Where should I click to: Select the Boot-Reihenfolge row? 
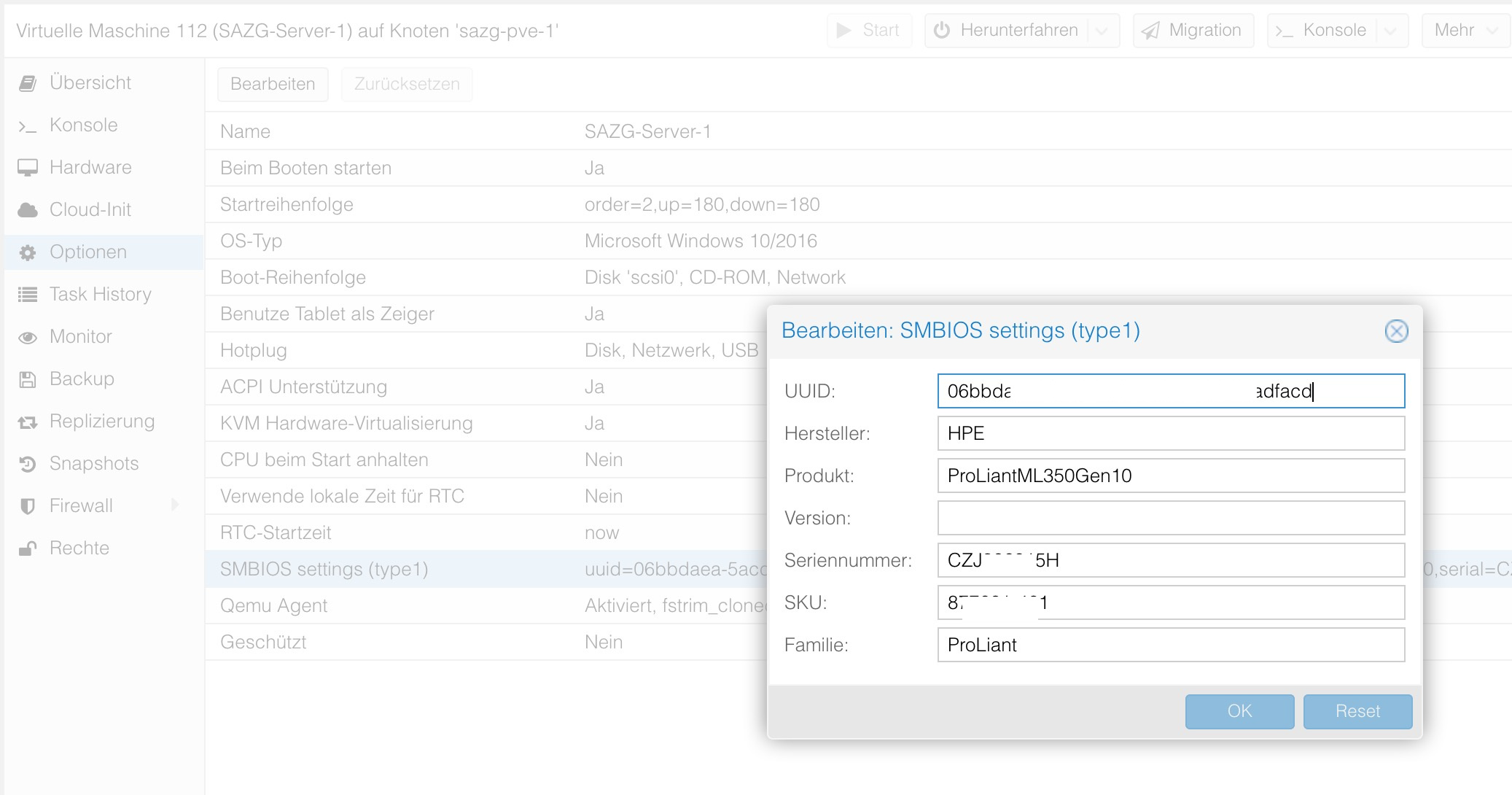(x=858, y=277)
